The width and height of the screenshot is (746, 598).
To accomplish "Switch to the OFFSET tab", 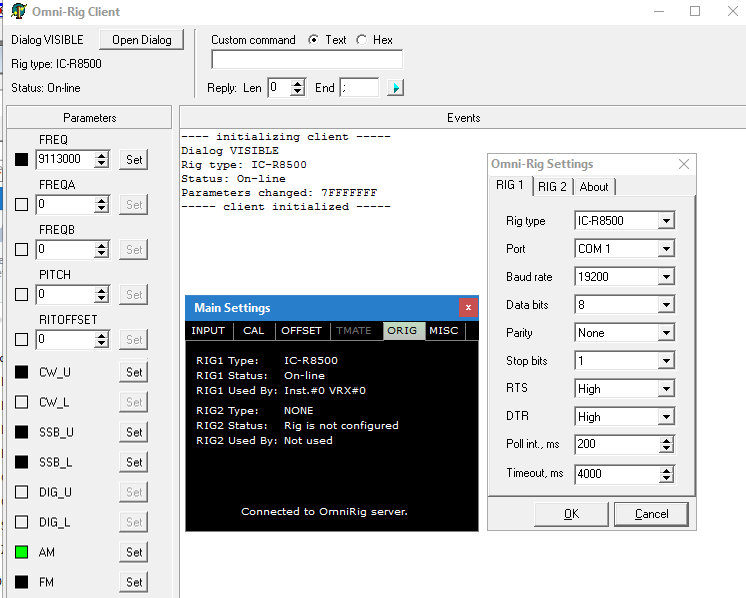I will [302, 331].
